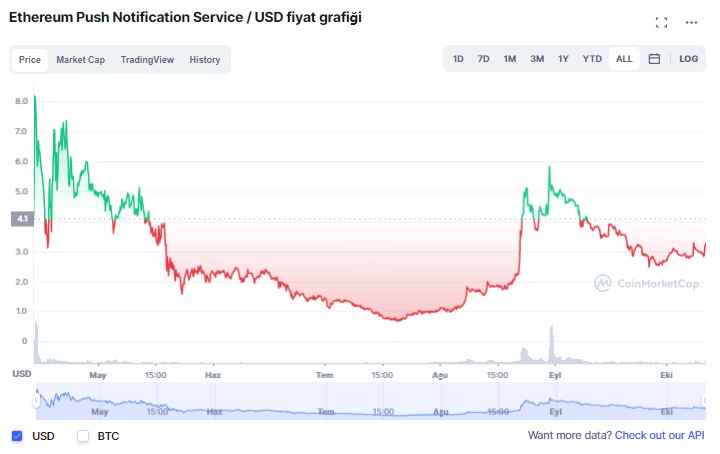Select the 1M time range
The width and height of the screenshot is (720, 454).
coord(510,59)
